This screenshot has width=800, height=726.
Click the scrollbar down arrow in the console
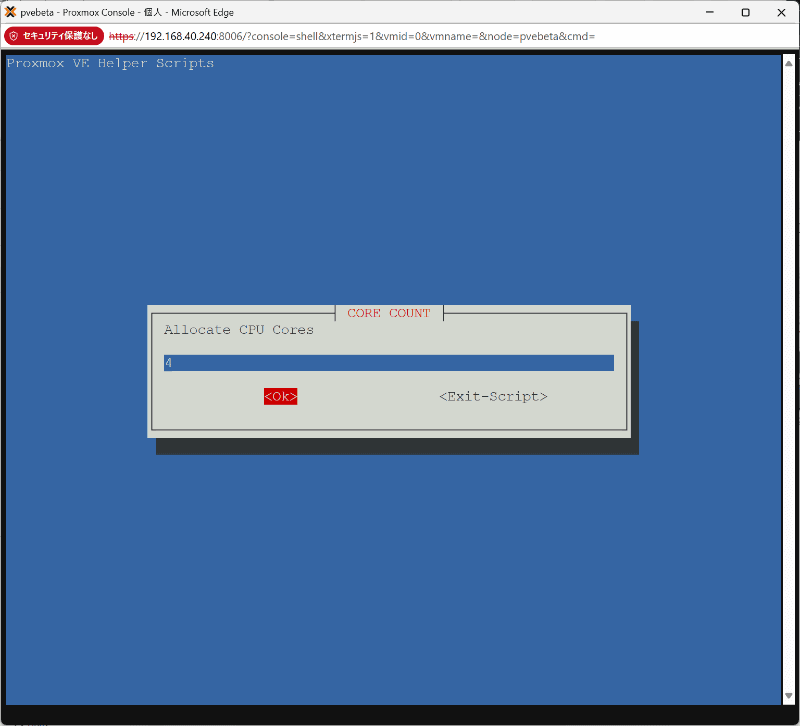tap(788, 696)
